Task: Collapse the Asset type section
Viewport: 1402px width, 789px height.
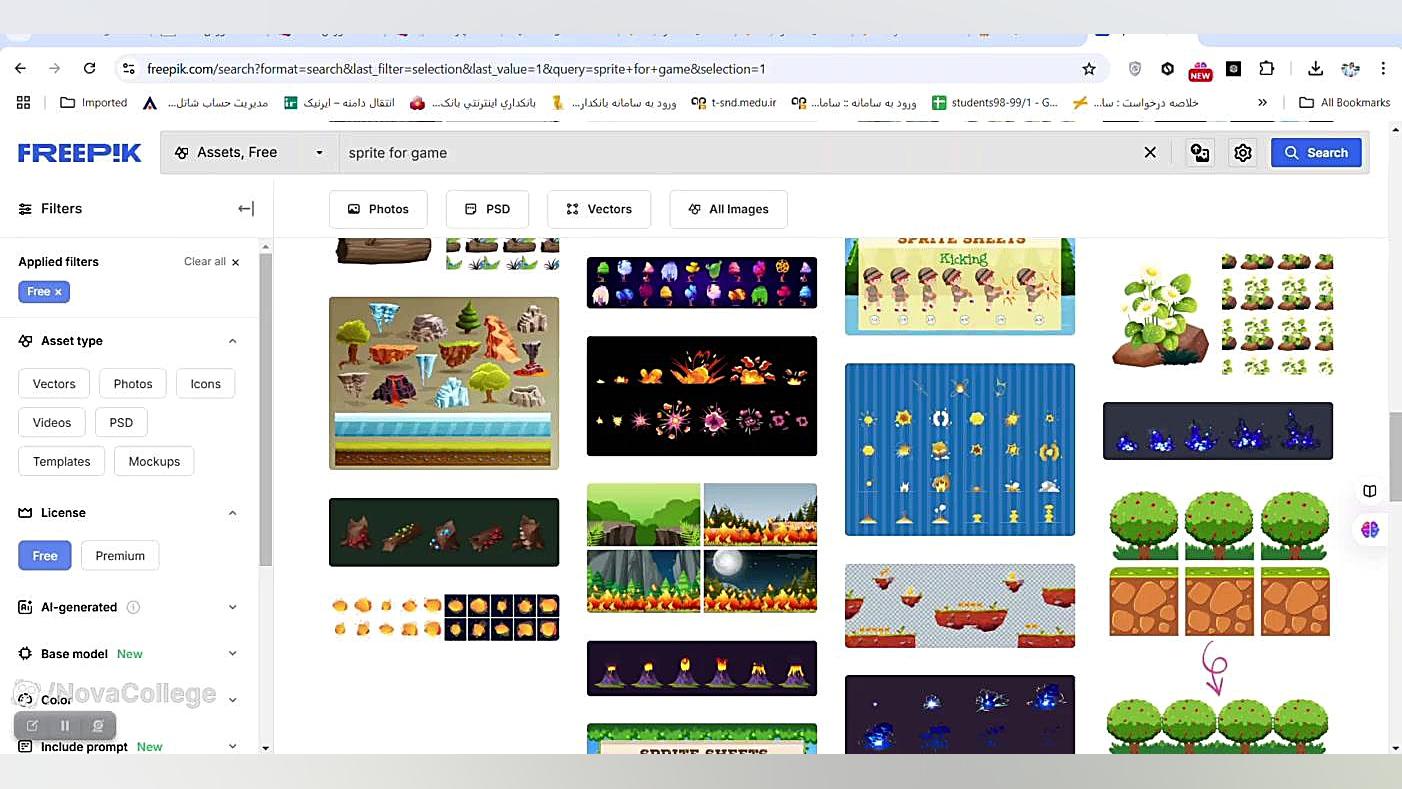Action: [232, 341]
